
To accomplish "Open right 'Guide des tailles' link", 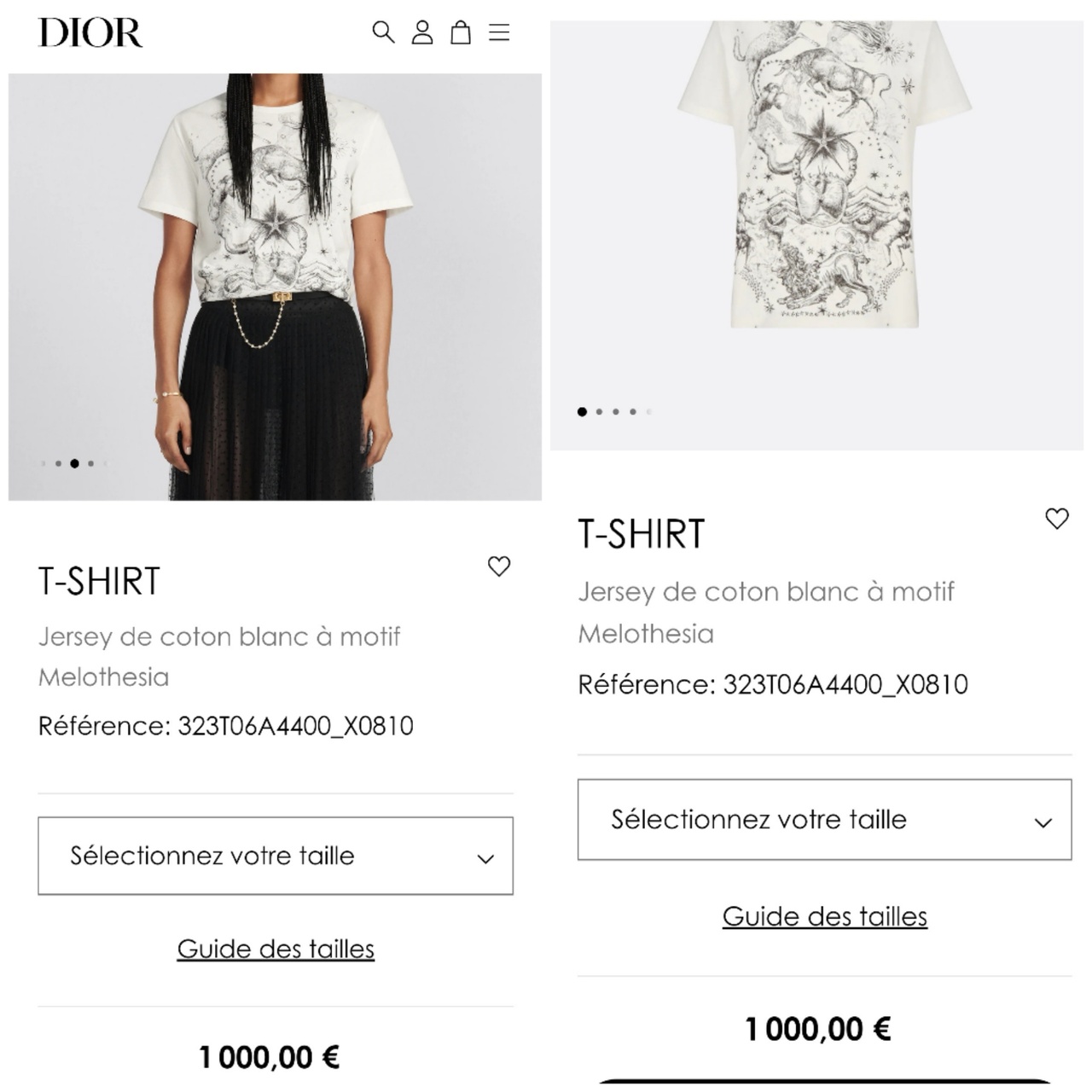I will [824, 916].
